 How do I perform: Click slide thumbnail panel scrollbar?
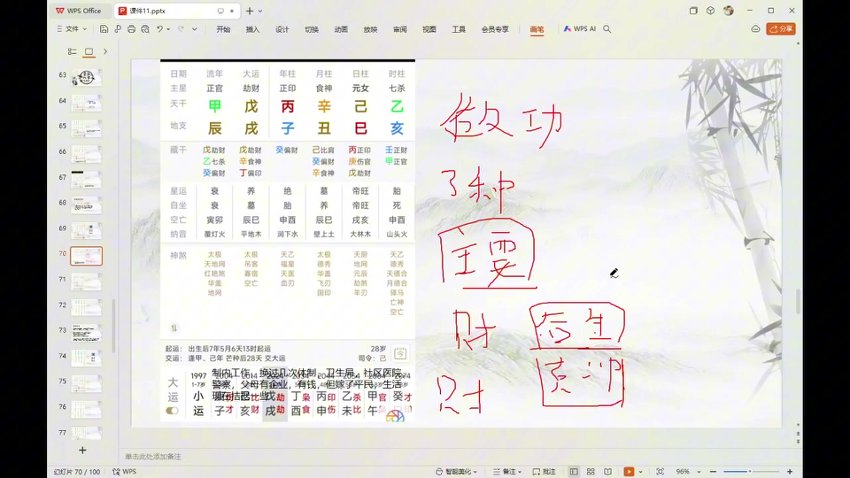113,325
